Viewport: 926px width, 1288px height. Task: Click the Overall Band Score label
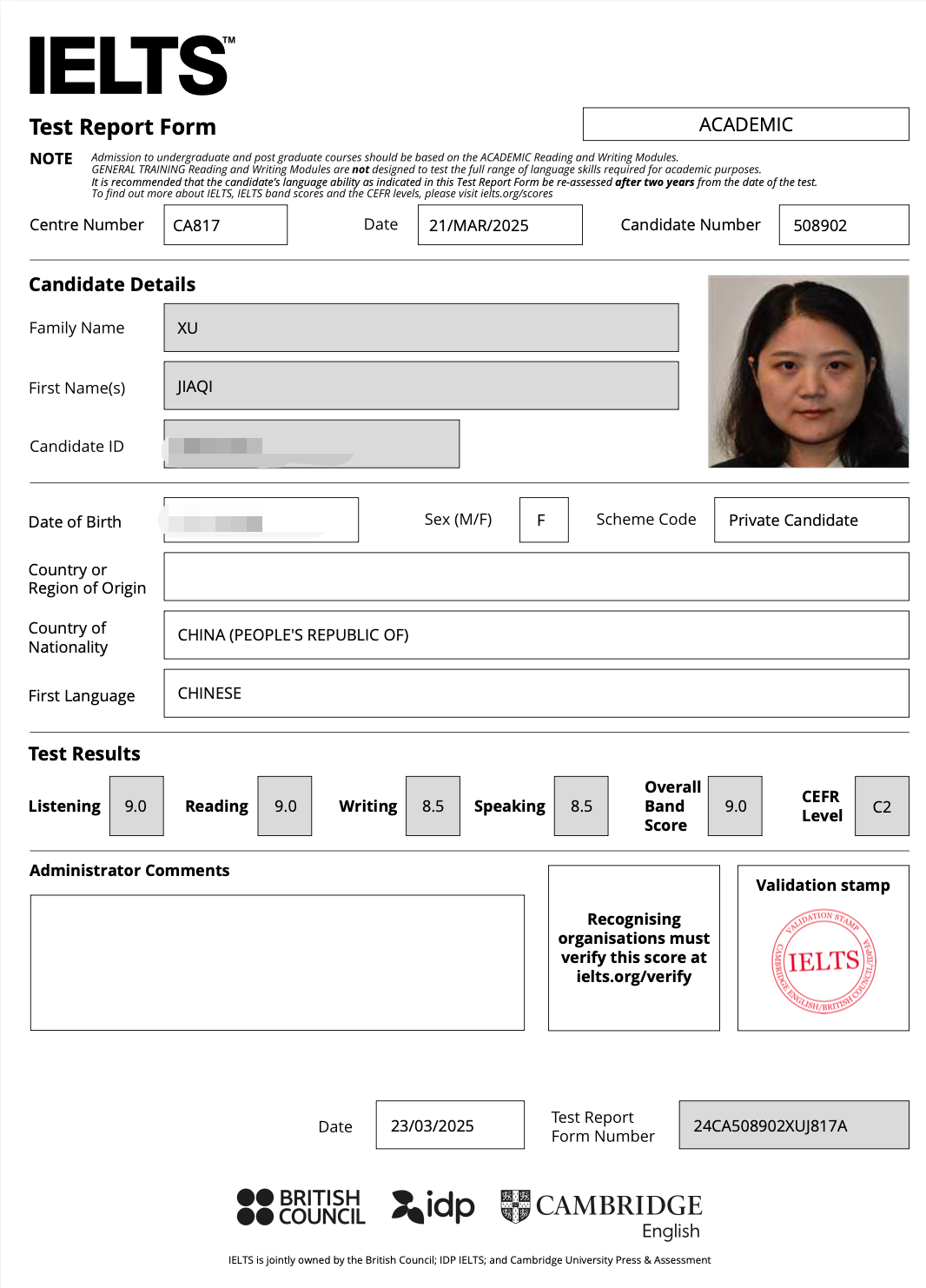pos(672,807)
